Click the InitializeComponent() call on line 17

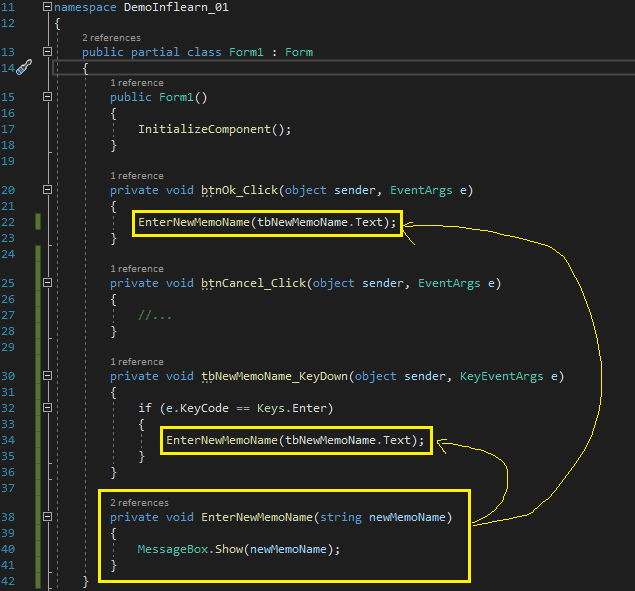tap(215, 129)
